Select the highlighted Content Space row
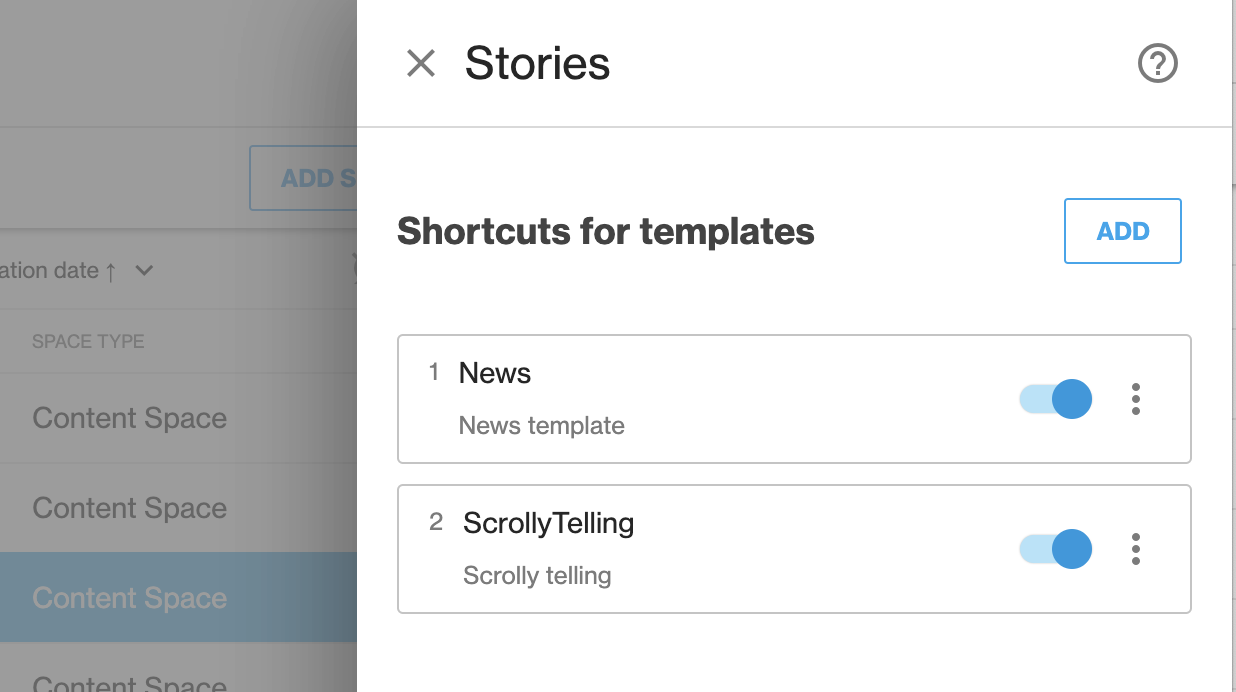This screenshot has width=1236, height=692. point(178,598)
